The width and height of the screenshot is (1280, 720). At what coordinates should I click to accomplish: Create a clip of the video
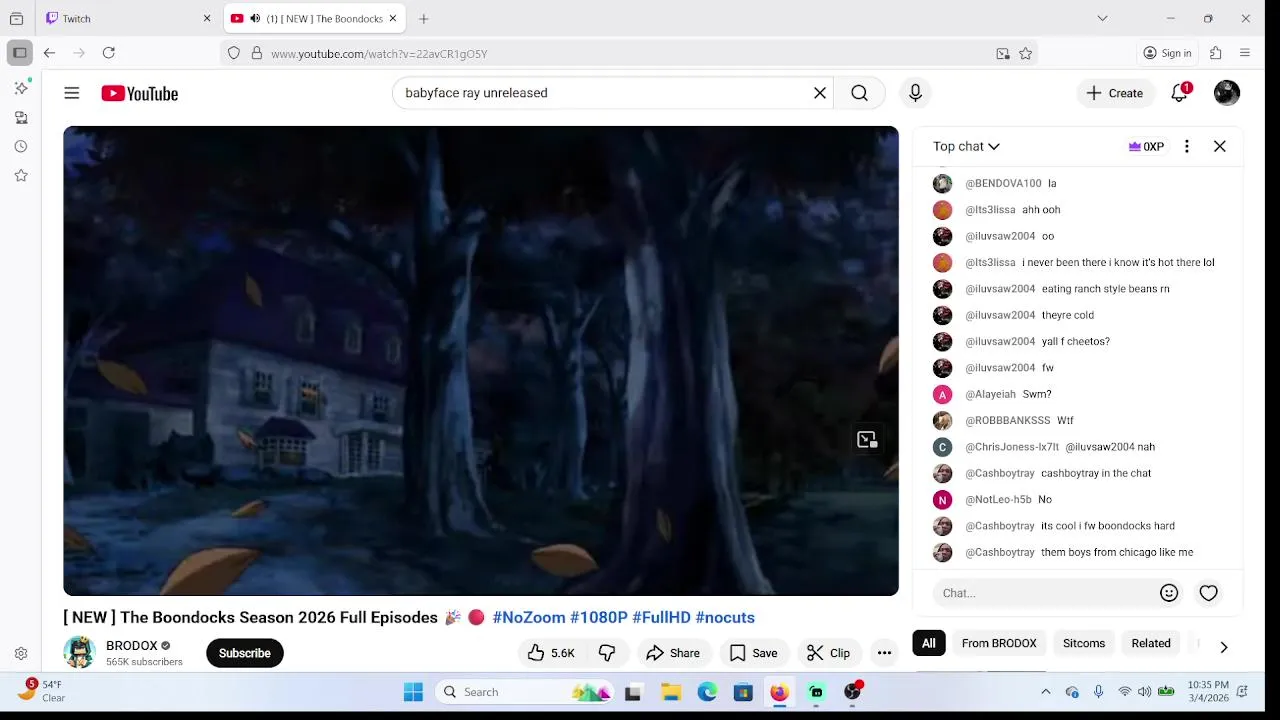828,653
